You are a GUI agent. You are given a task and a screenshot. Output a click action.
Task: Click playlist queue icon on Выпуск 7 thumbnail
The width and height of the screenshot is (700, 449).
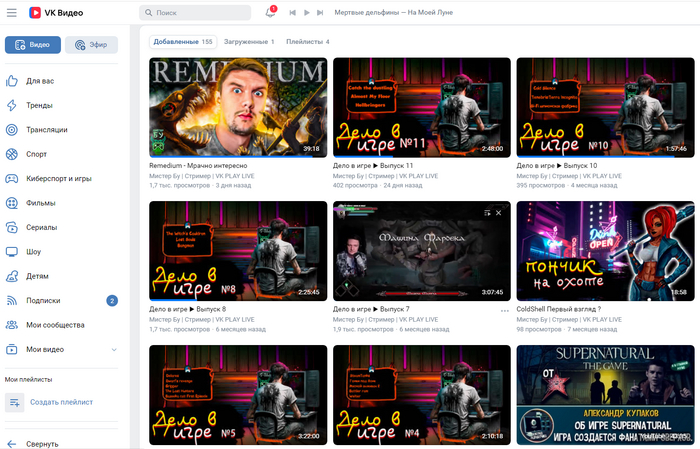click(487, 213)
